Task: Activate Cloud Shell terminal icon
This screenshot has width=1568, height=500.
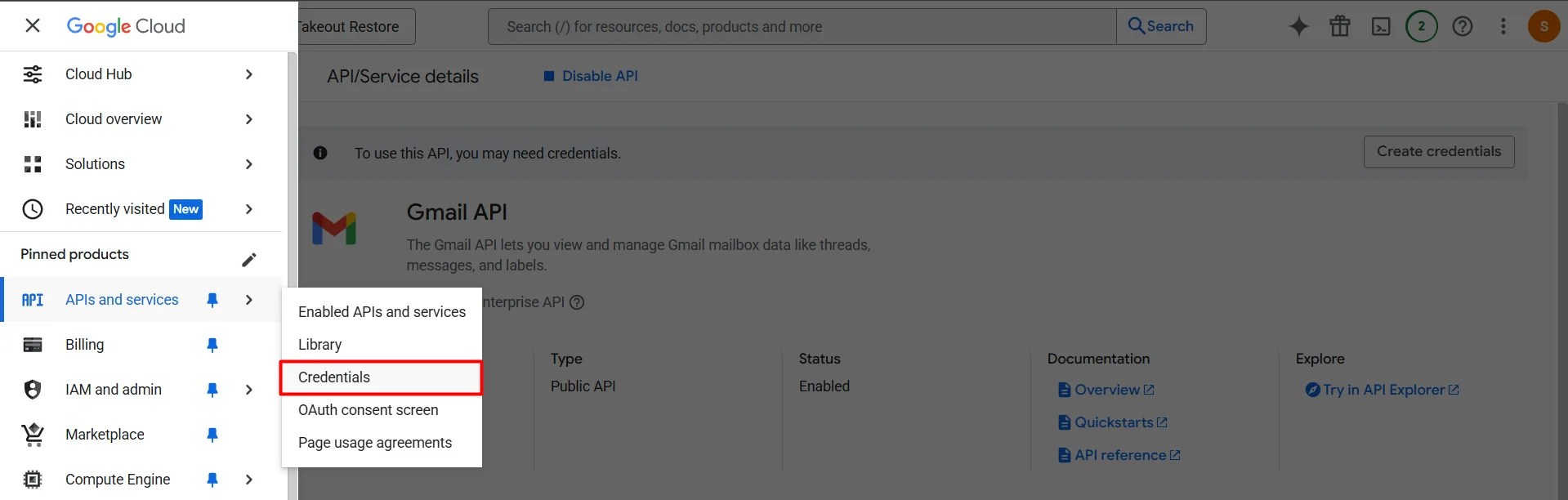Action: coord(1381,27)
